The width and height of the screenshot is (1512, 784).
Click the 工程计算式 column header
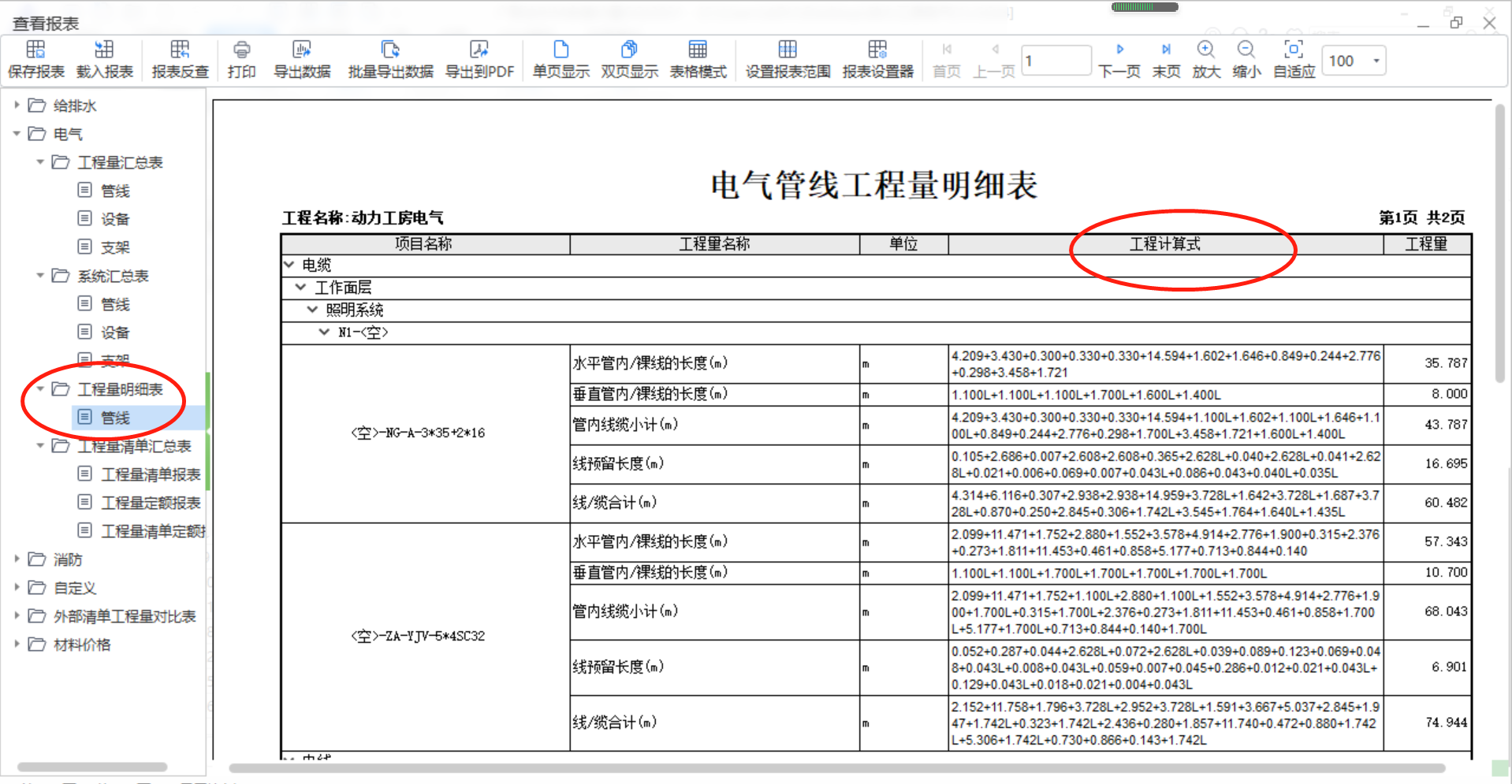(x=1166, y=244)
